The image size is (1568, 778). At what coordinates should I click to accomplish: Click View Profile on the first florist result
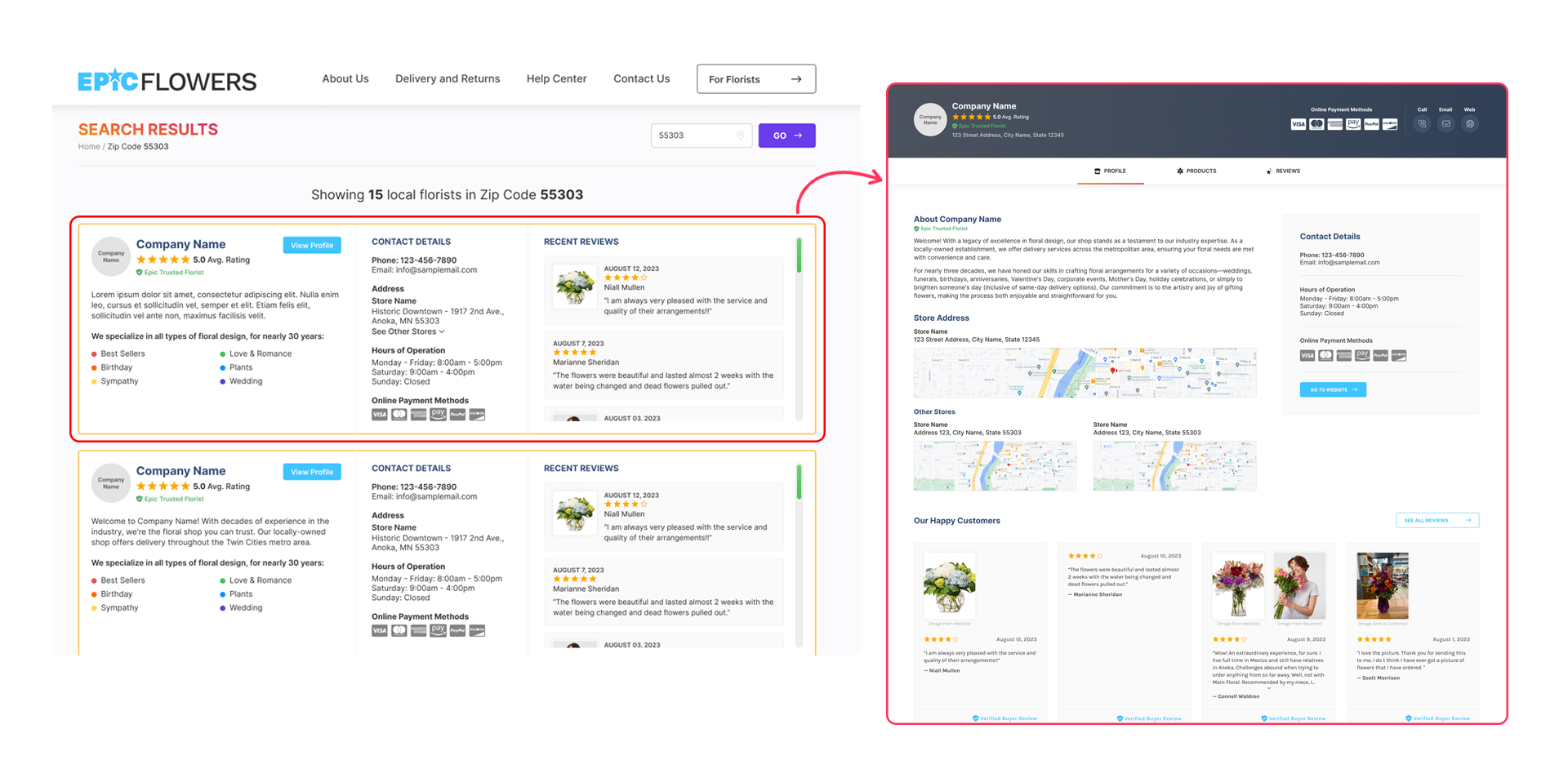tap(311, 245)
